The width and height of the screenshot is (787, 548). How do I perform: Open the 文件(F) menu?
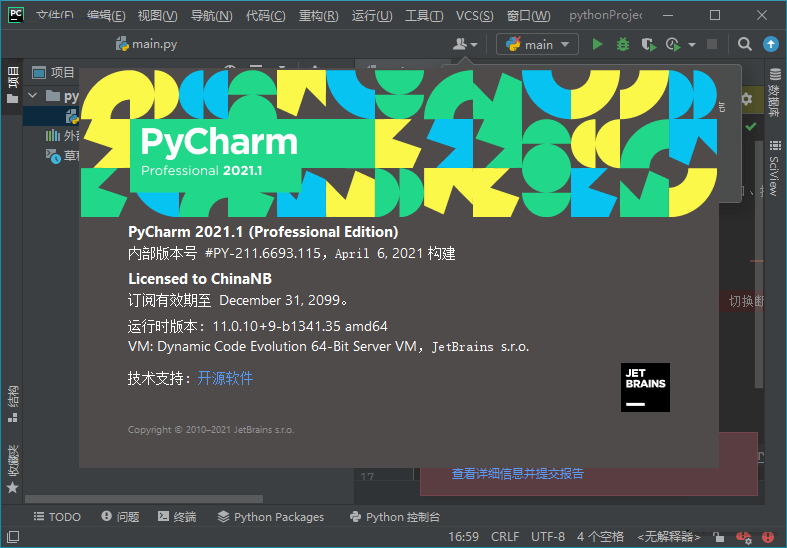point(55,16)
